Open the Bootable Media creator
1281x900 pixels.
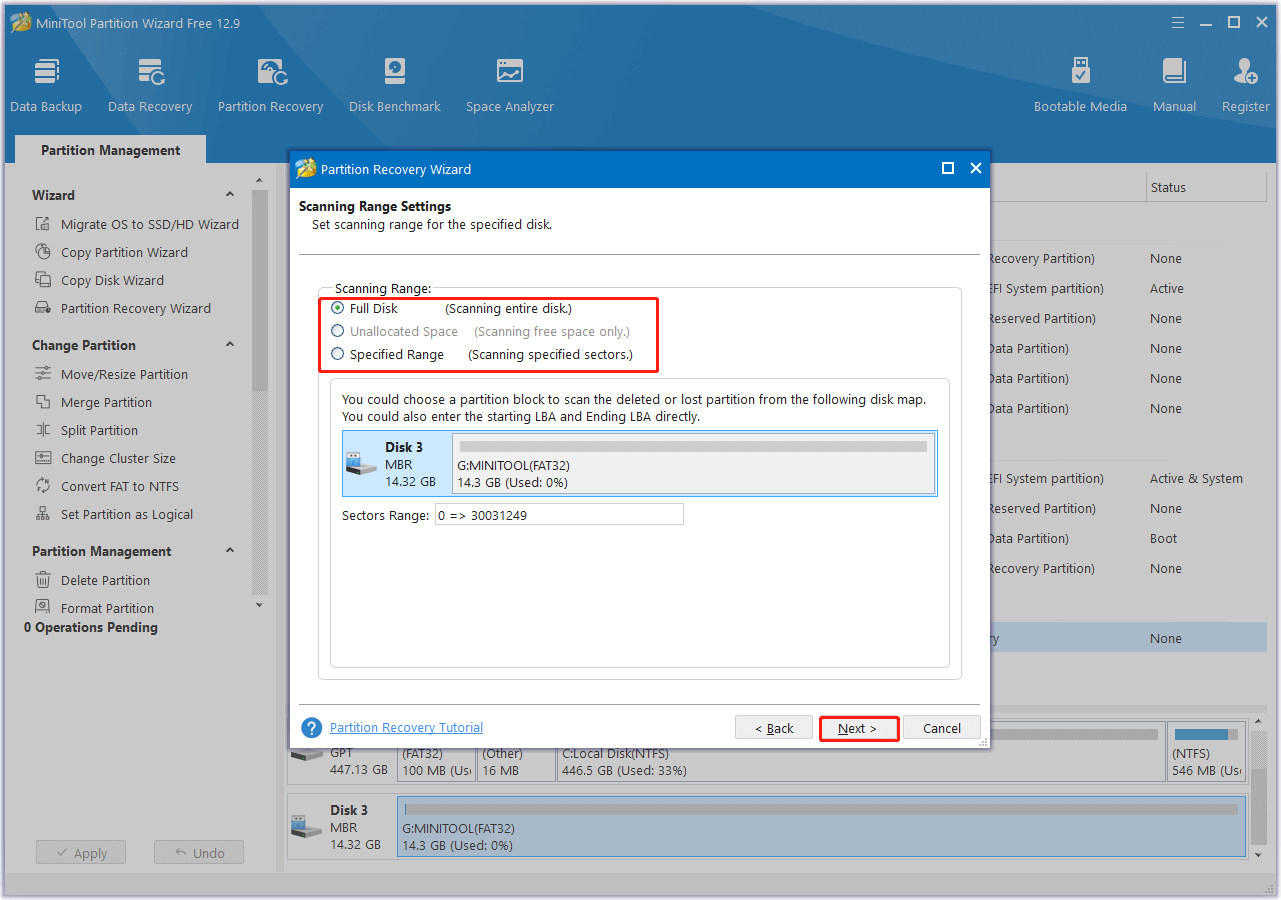tap(1080, 82)
